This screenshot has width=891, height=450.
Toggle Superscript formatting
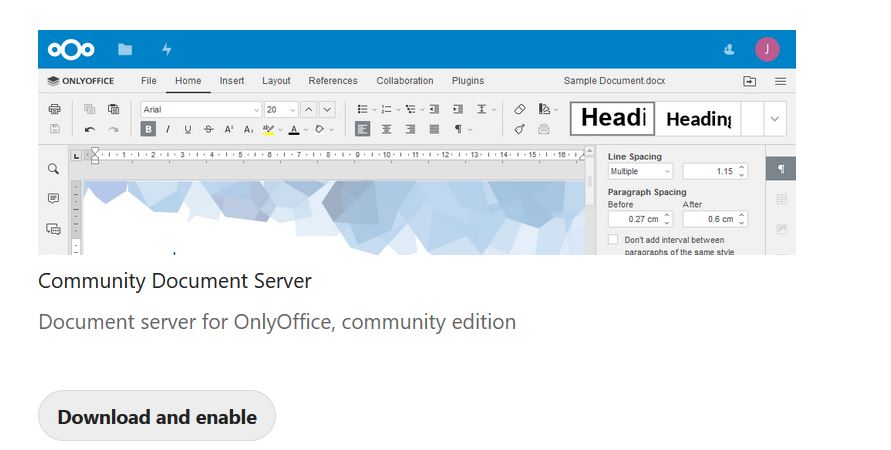click(228, 130)
